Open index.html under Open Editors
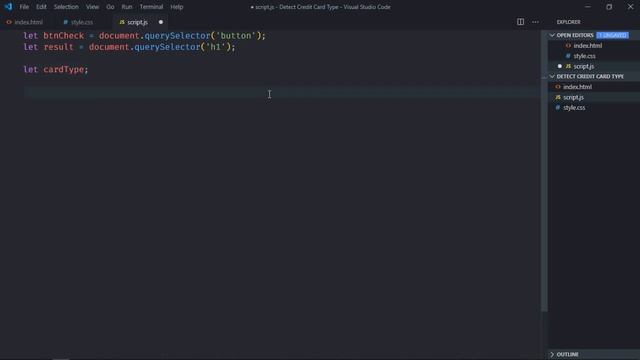The width and height of the screenshot is (640, 360). click(x=587, y=46)
